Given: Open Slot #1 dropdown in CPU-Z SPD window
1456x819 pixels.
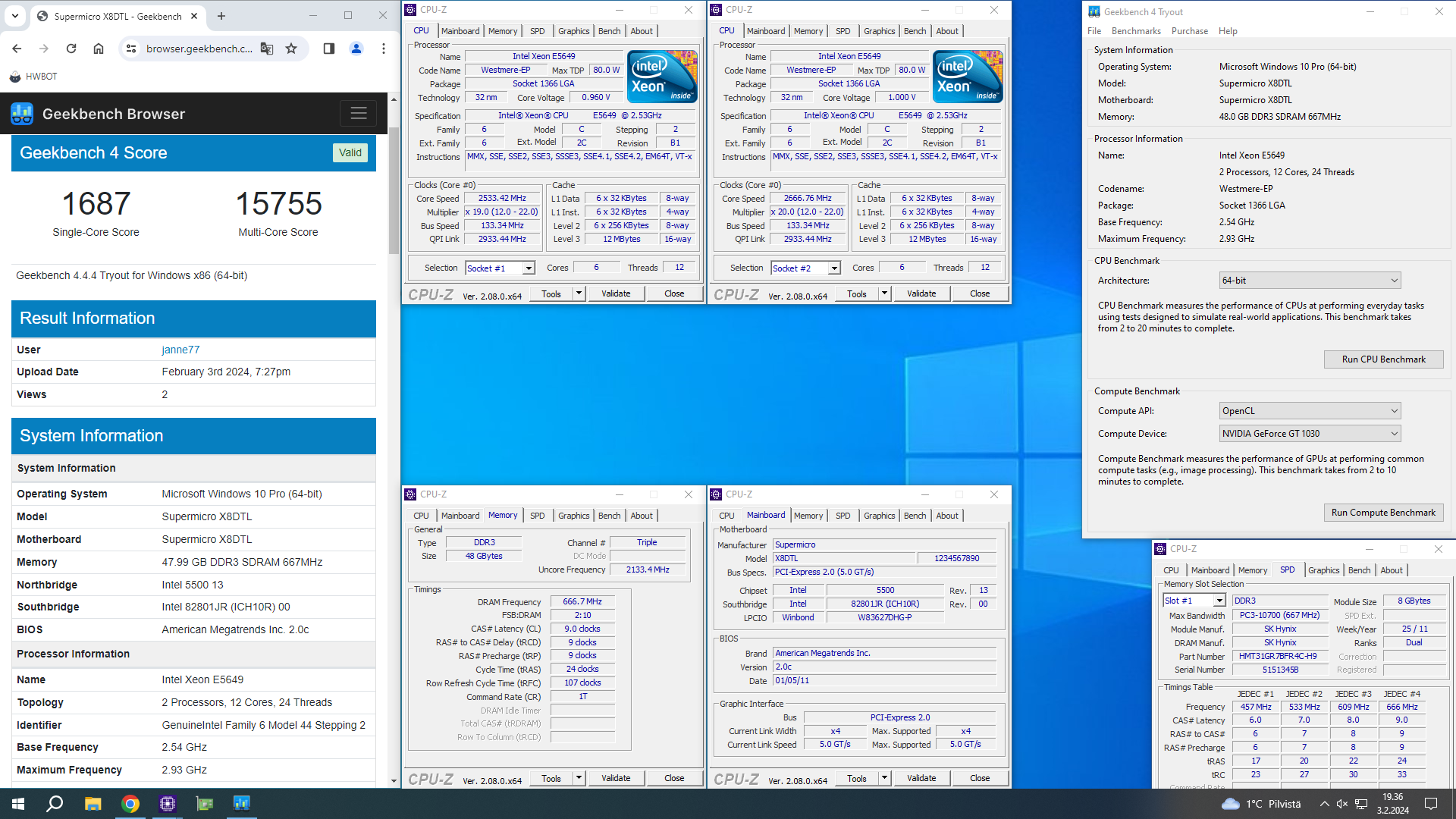Looking at the screenshot, I should coord(1194,601).
